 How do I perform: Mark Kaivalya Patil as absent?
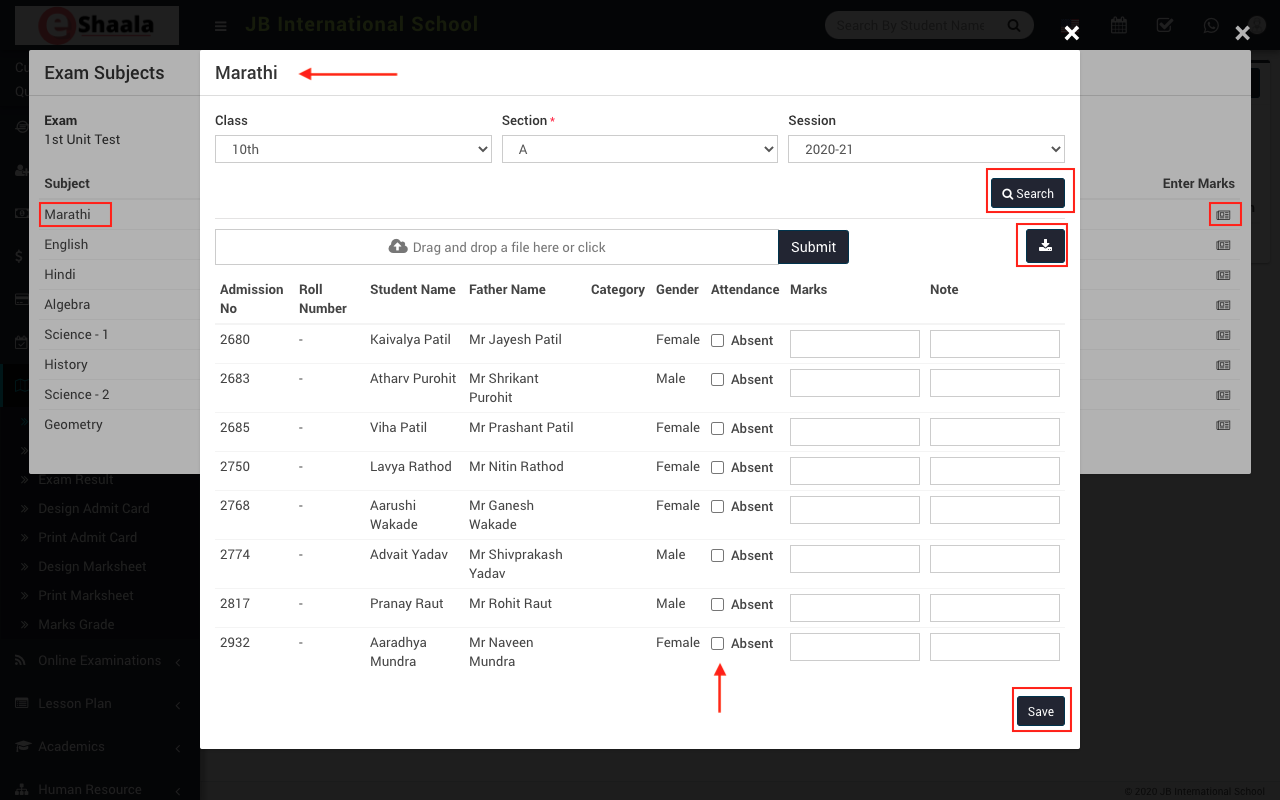tap(717, 341)
